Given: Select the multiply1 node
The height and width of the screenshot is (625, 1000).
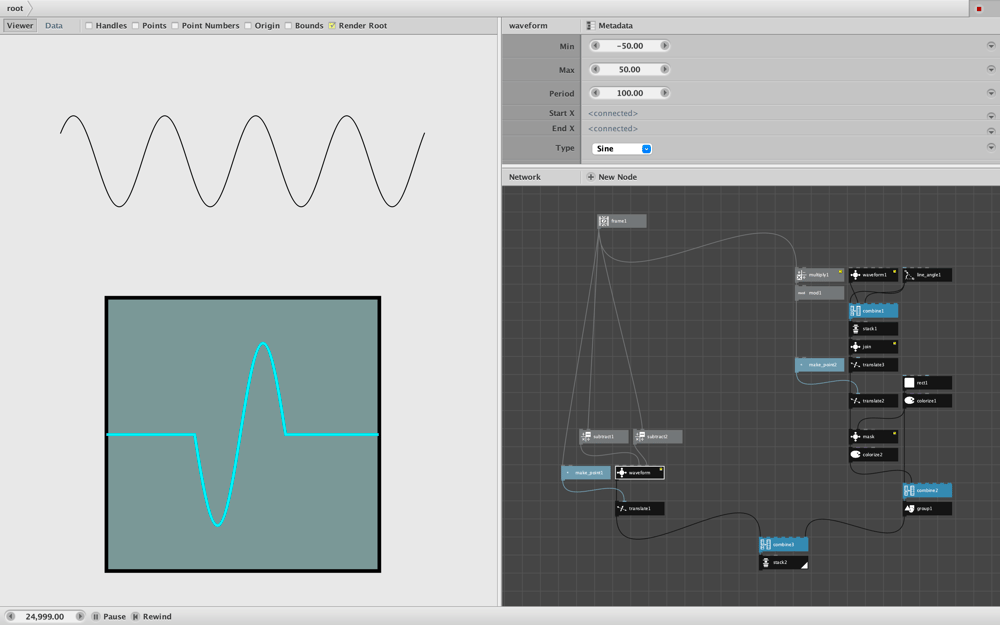Looking at the screenshot, I should (820, 275).
